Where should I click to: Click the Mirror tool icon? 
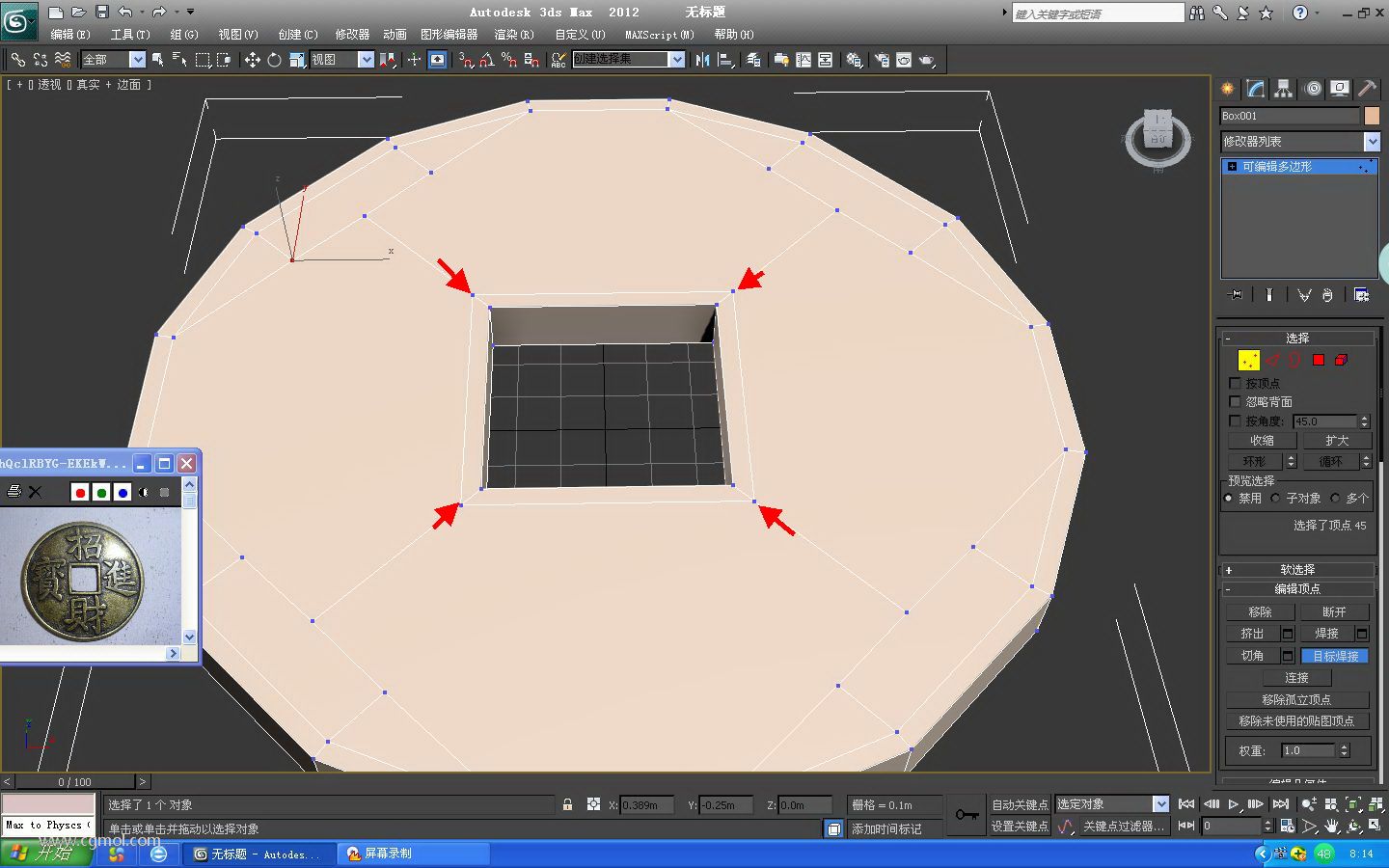pos(702,60)
